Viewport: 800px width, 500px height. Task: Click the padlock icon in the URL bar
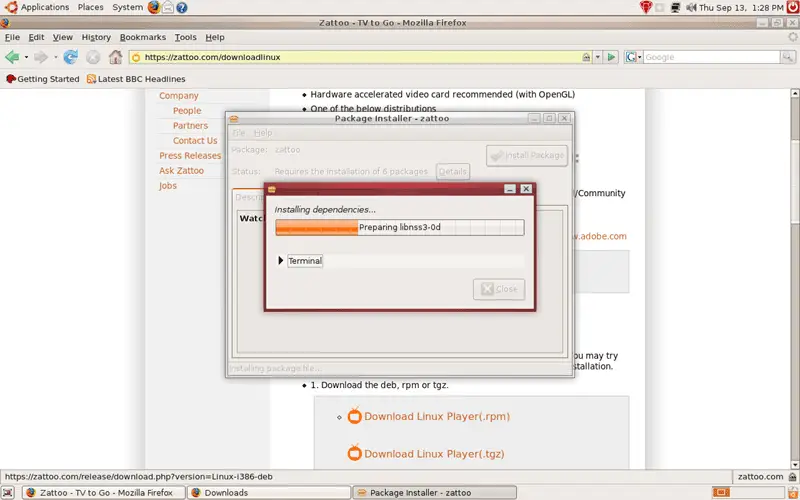tap(587, 57)
